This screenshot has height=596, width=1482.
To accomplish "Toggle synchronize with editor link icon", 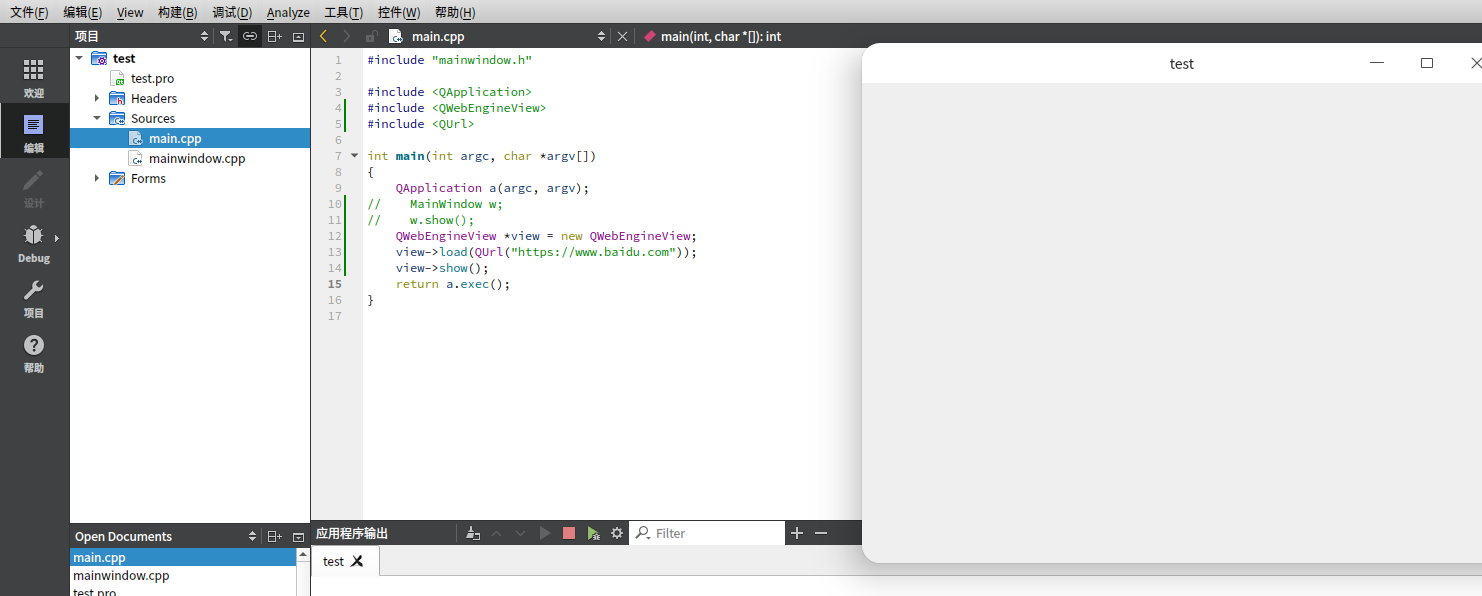I will tap(250, 36).
